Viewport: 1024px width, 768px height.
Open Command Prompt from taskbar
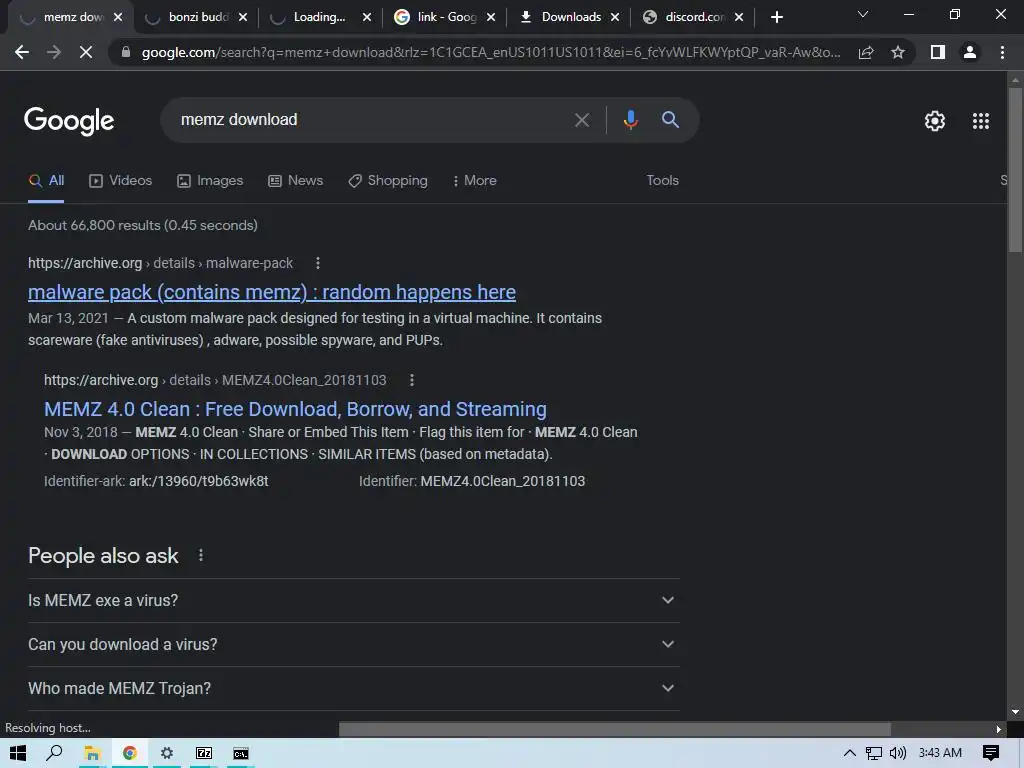tap(241, 754)
